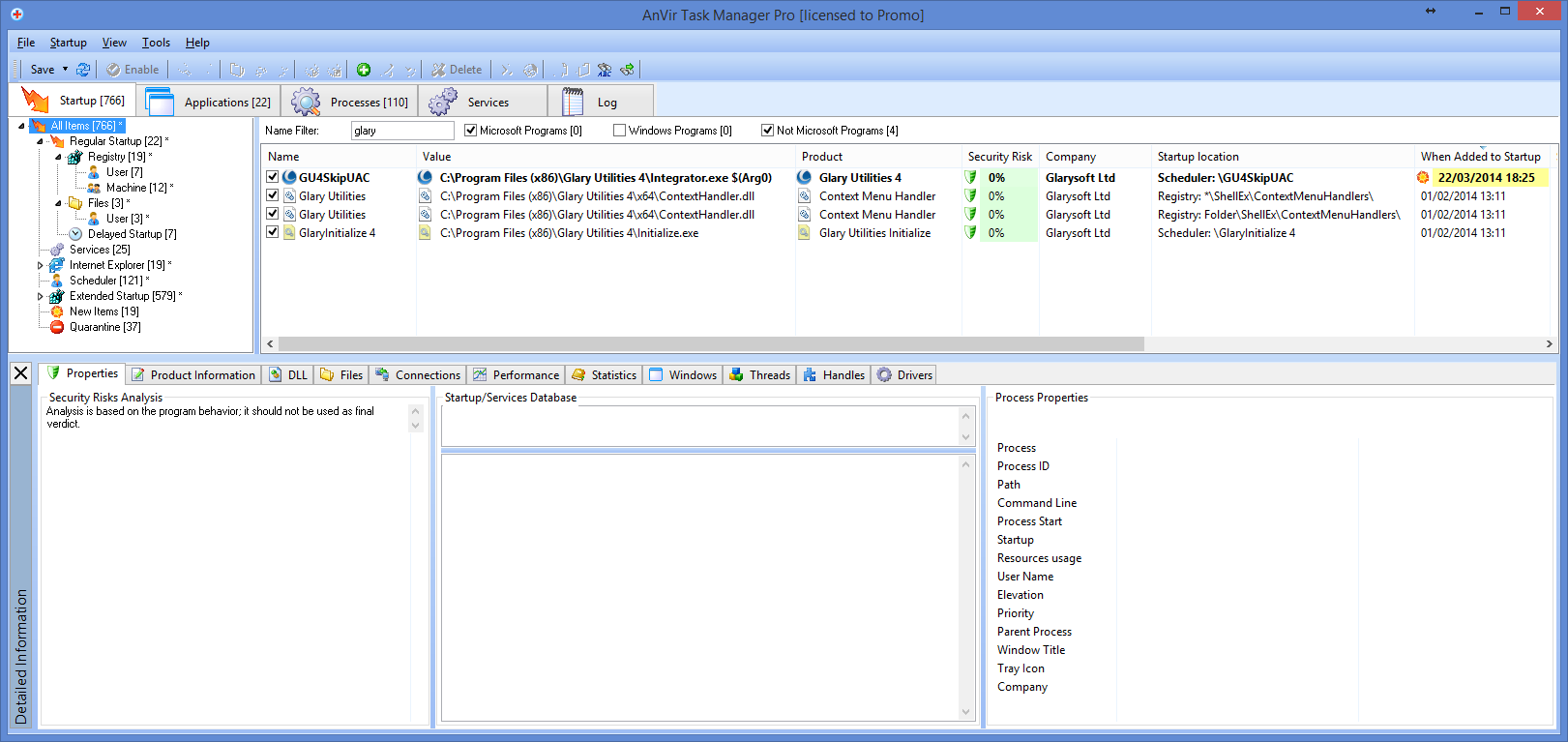1568x742 pixels.
Task: Collapse the Regular Startup [22] node
Action: [40, 141]
